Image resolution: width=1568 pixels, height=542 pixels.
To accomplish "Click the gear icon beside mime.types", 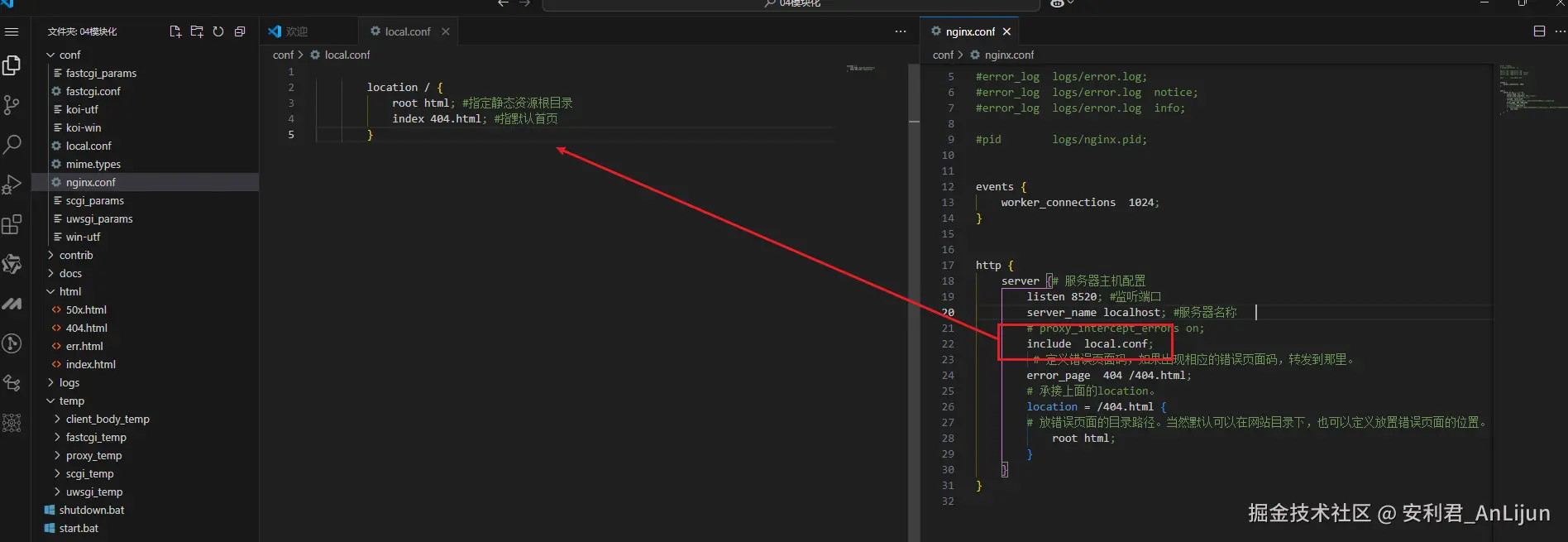I will click(x=56, y=164).
